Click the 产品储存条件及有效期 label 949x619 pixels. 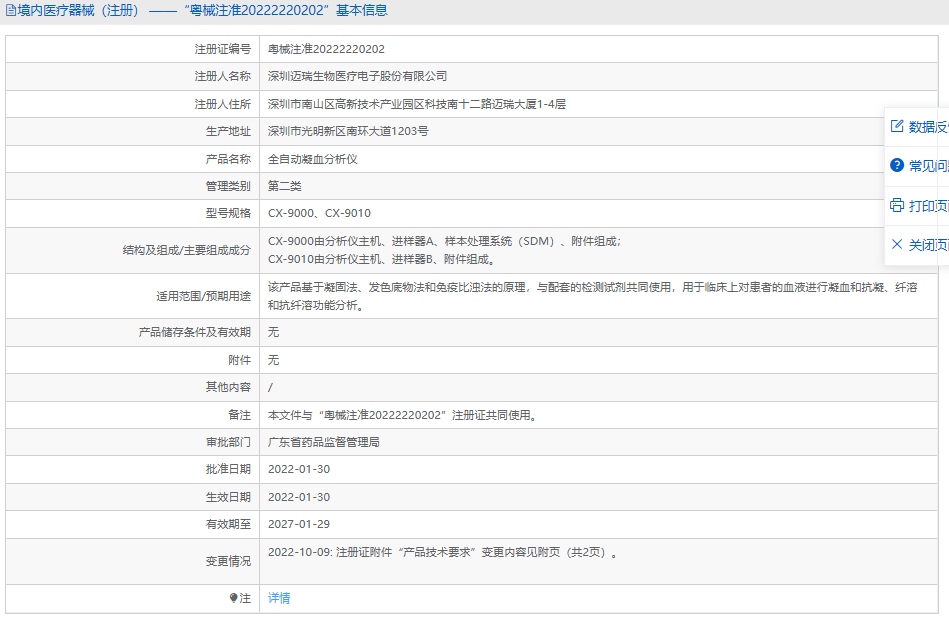pos(194,332)
